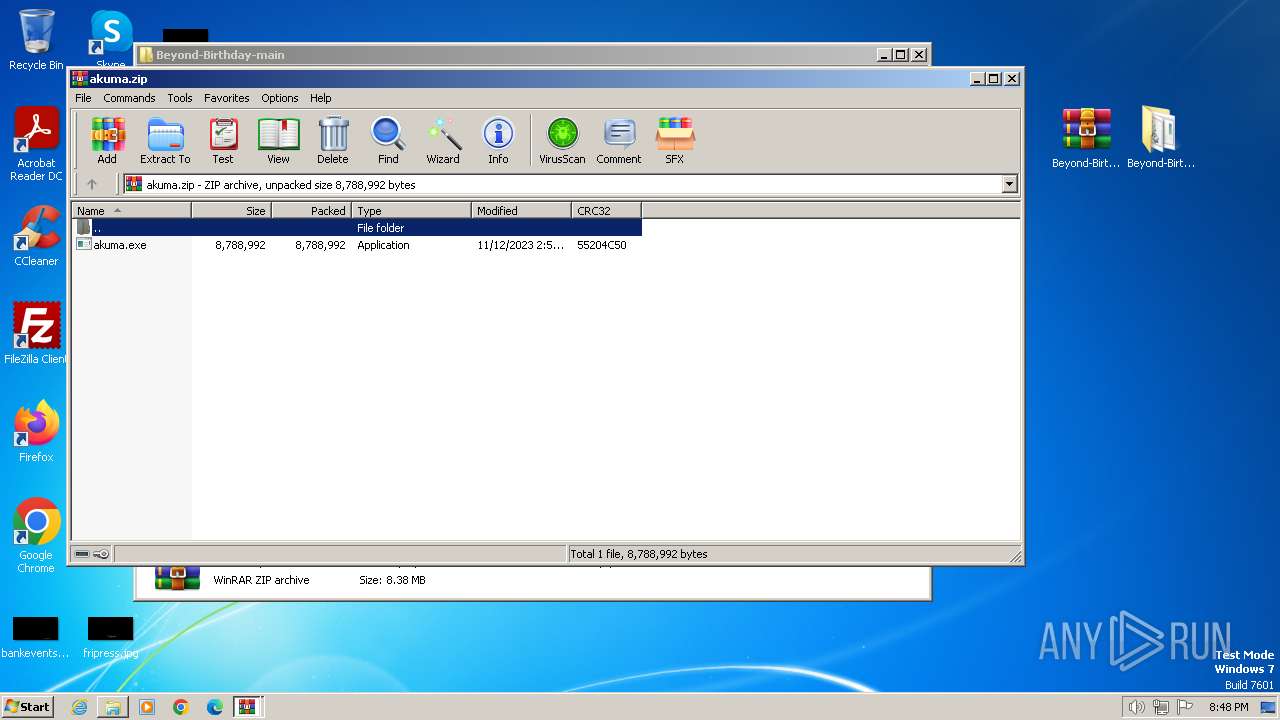Viewport: 1280px width, 720px height.
Task: Open the Tools menu
Action: pos(180,98)
